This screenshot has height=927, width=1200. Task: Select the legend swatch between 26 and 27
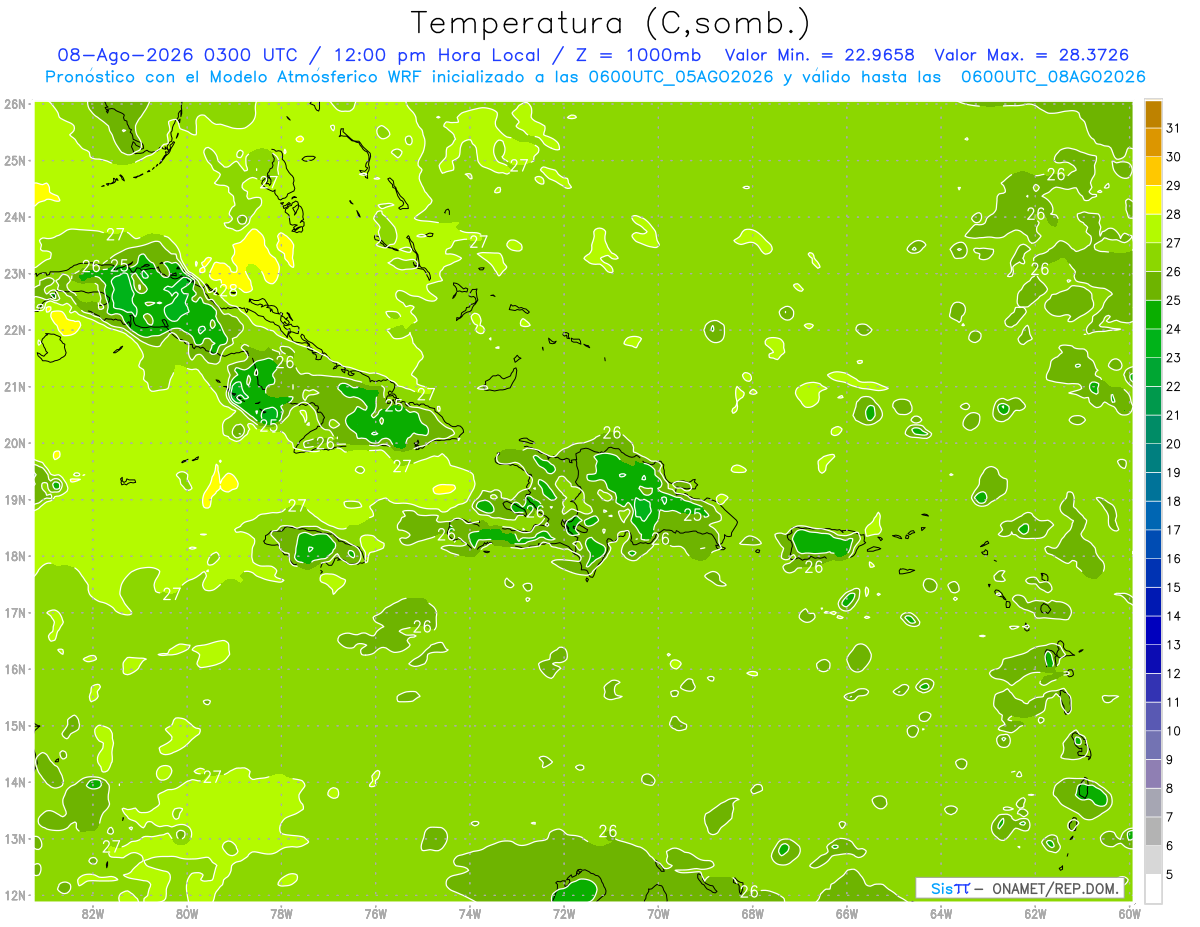coord(1153,258)
